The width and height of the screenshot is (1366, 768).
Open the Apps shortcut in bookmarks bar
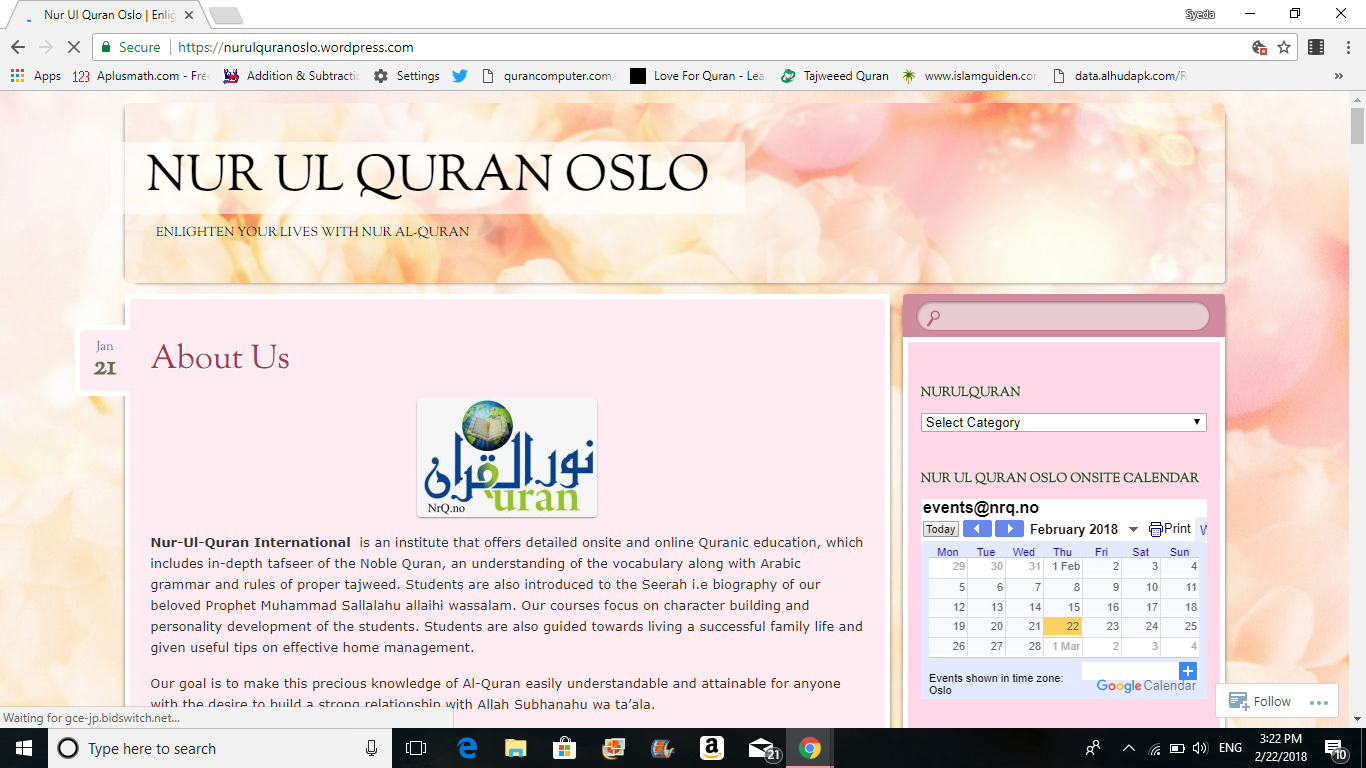click(36, 76)
